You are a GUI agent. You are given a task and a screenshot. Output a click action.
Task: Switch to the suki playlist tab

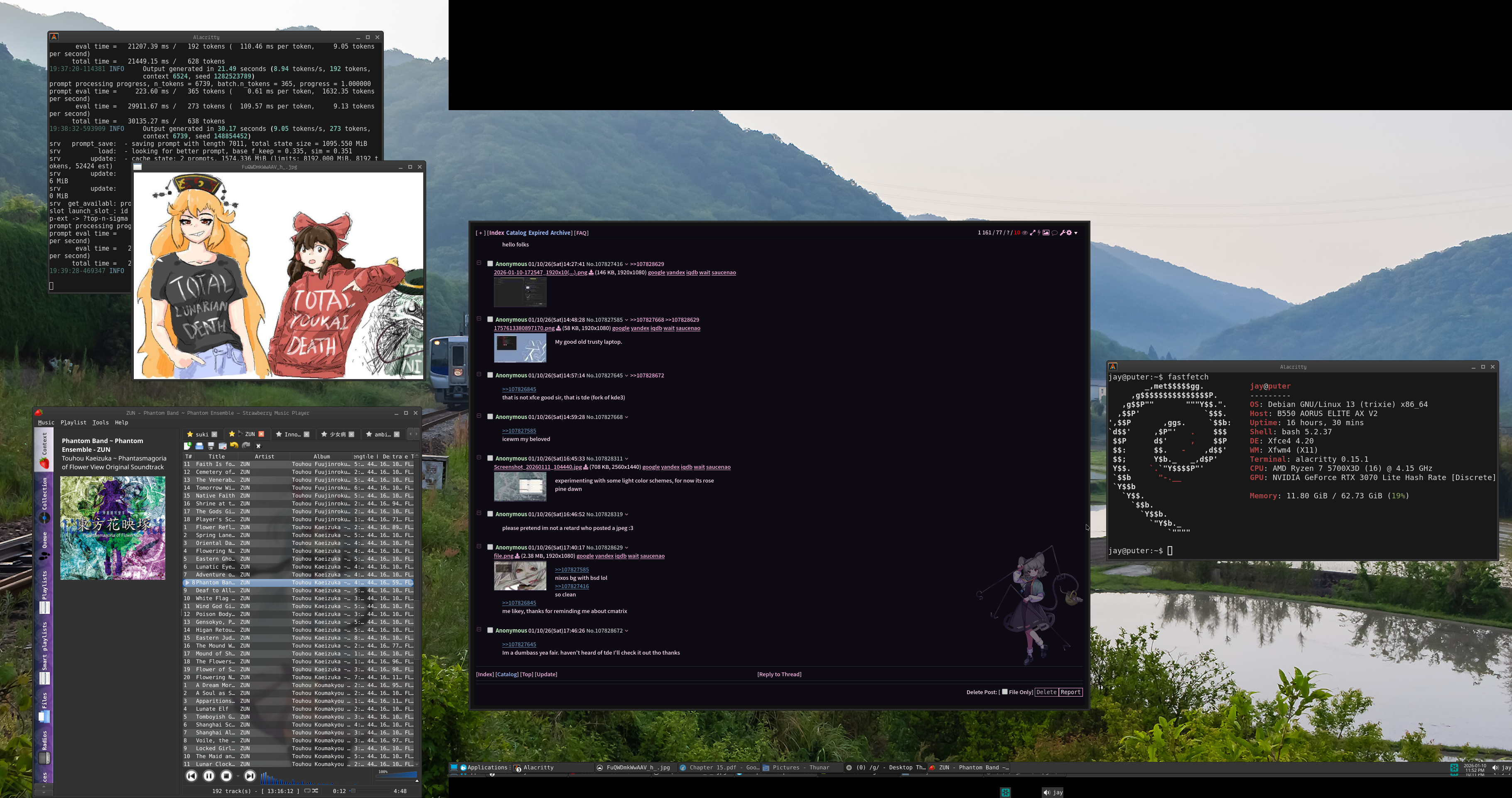point(201,434)
